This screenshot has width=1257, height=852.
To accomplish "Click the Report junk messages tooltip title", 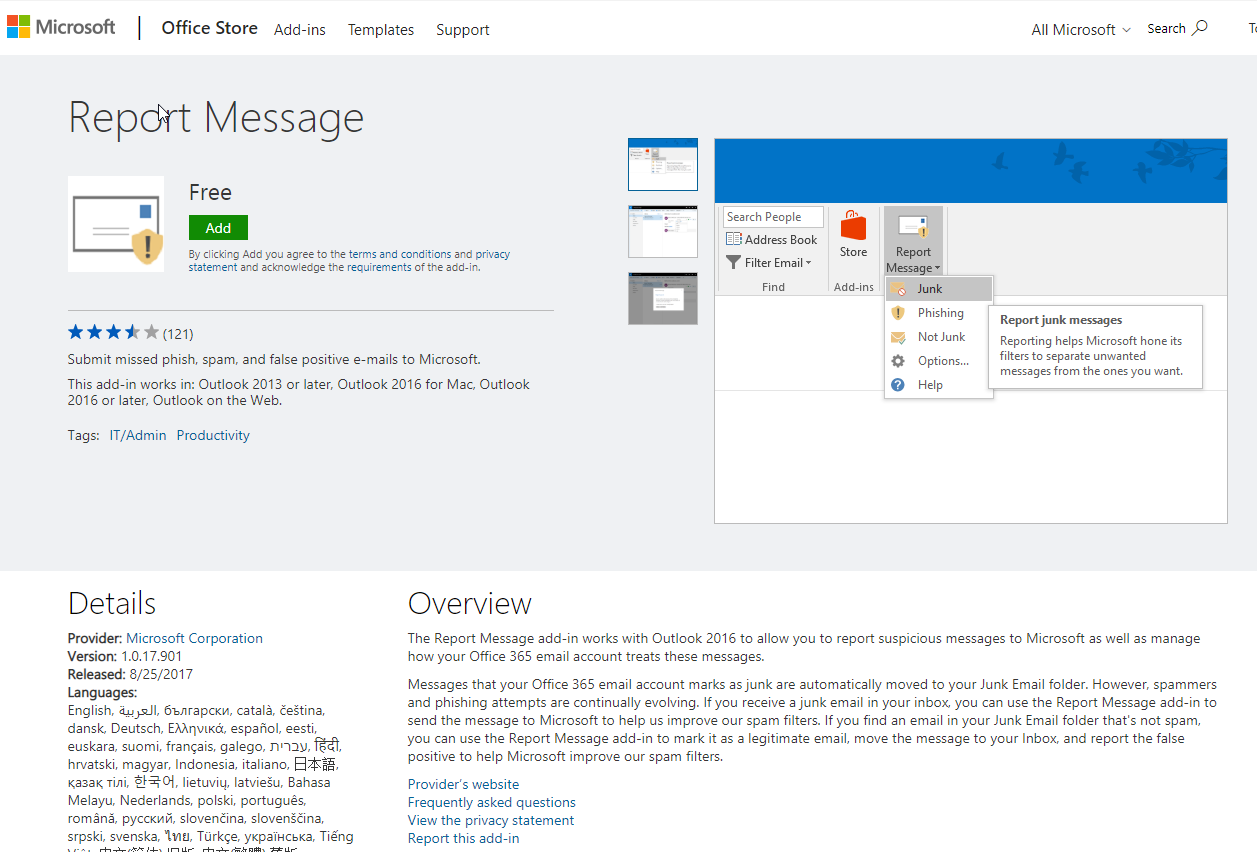I will 1061,320.
